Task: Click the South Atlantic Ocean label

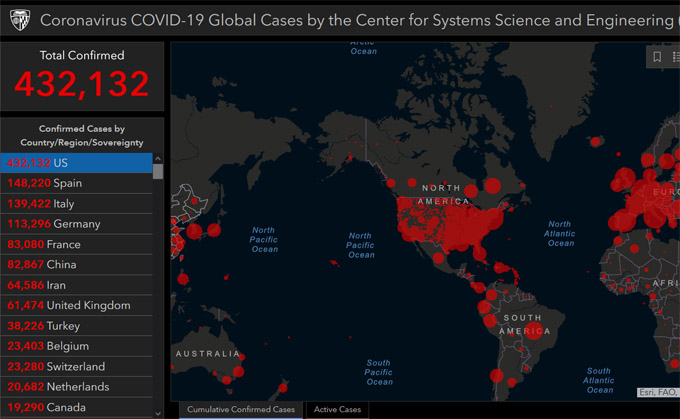Action: tap(598, 380)
